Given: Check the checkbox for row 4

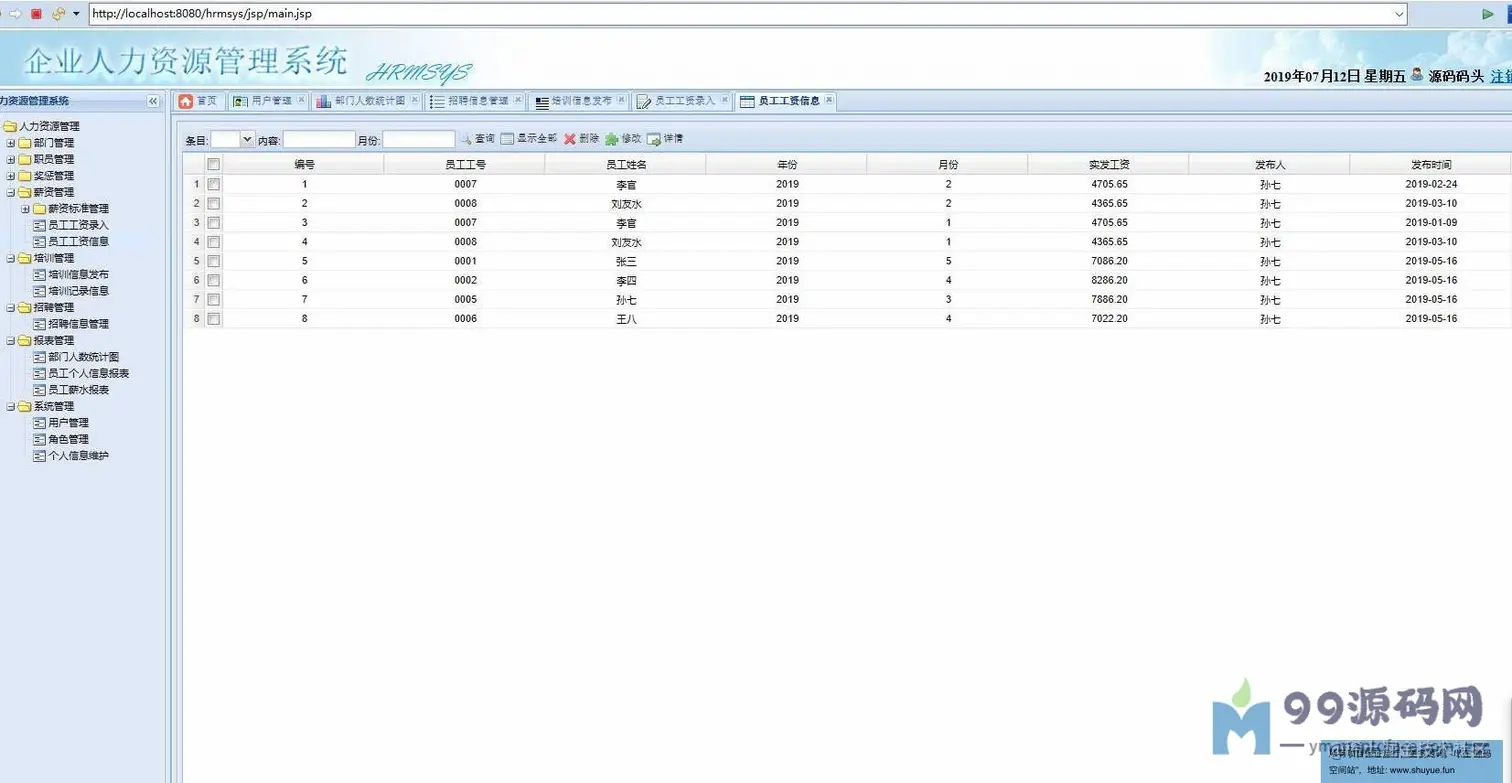Looking at the screenshot, I should coord(213,241).
